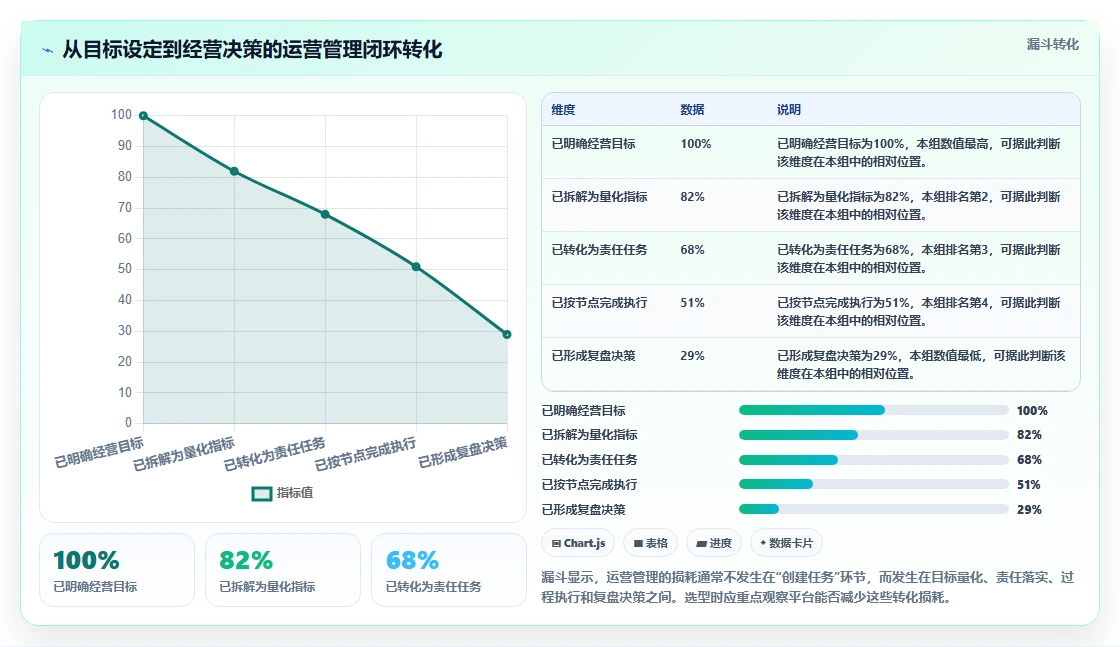Image resolution: width=1120 pixels, height=647 pixels.
Task: Click chart data point at 已按节点完成执行 (51)
Action: tap(416, 267)
